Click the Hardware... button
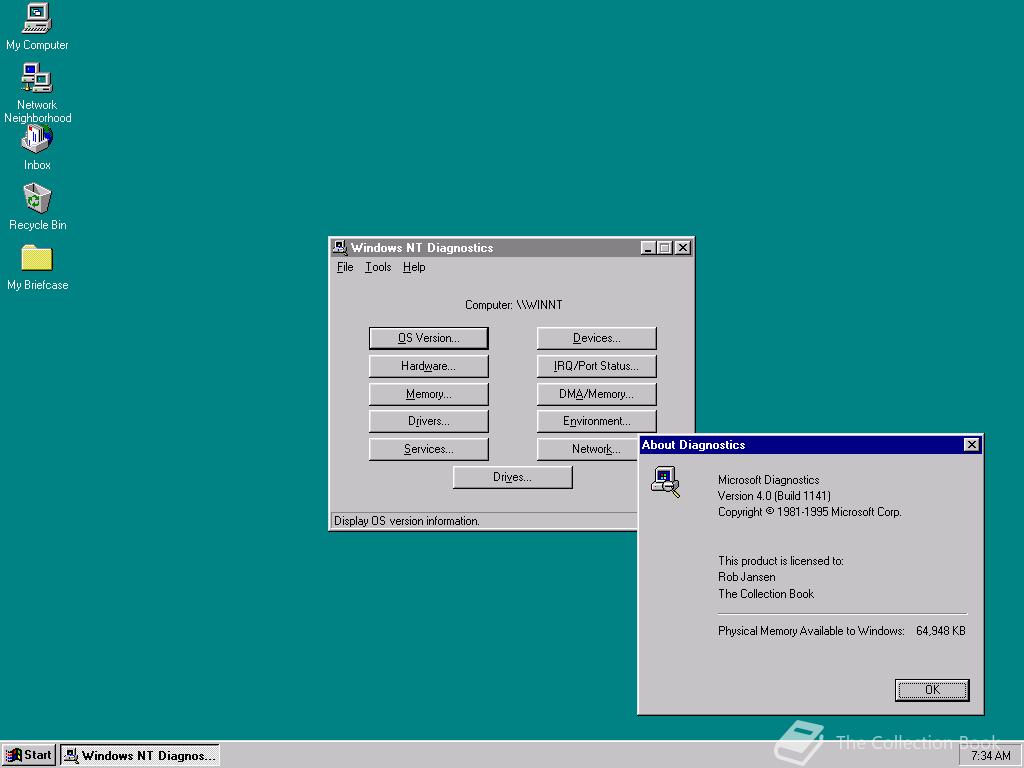Image resolution: width=1024 pixels, height=768 pixels. click(x=428, y=366)
